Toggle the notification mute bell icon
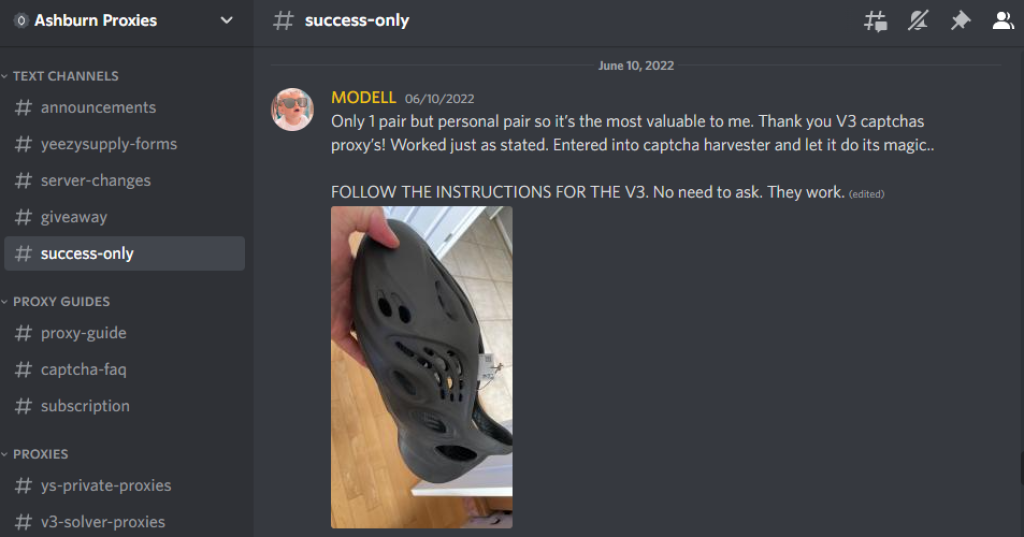The width and height of the screenshot is (1024, 537). click(918, 21)
